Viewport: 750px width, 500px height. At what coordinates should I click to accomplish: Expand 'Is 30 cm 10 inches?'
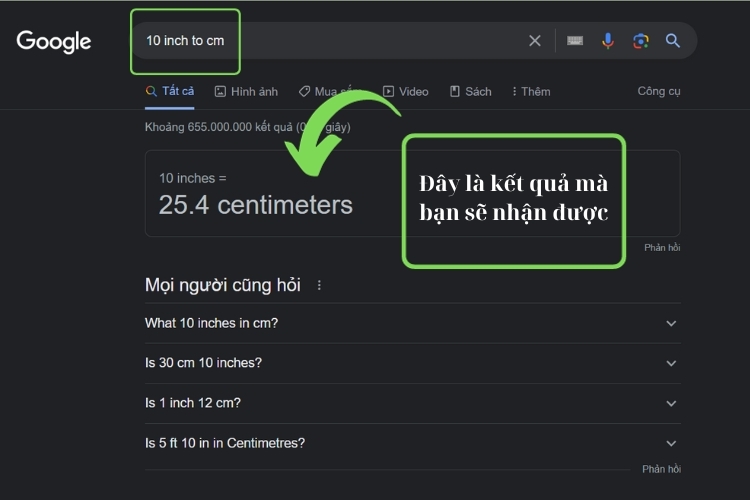tap(412, 363)
